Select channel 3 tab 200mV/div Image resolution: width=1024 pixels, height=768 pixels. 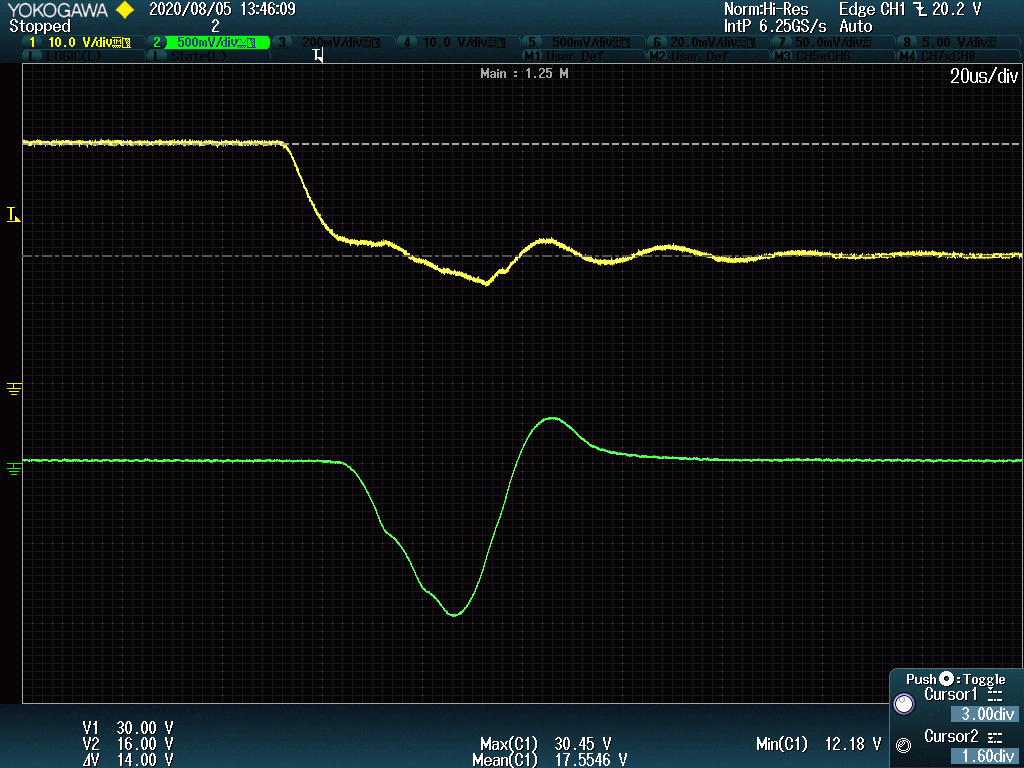(x=332, y=42)
